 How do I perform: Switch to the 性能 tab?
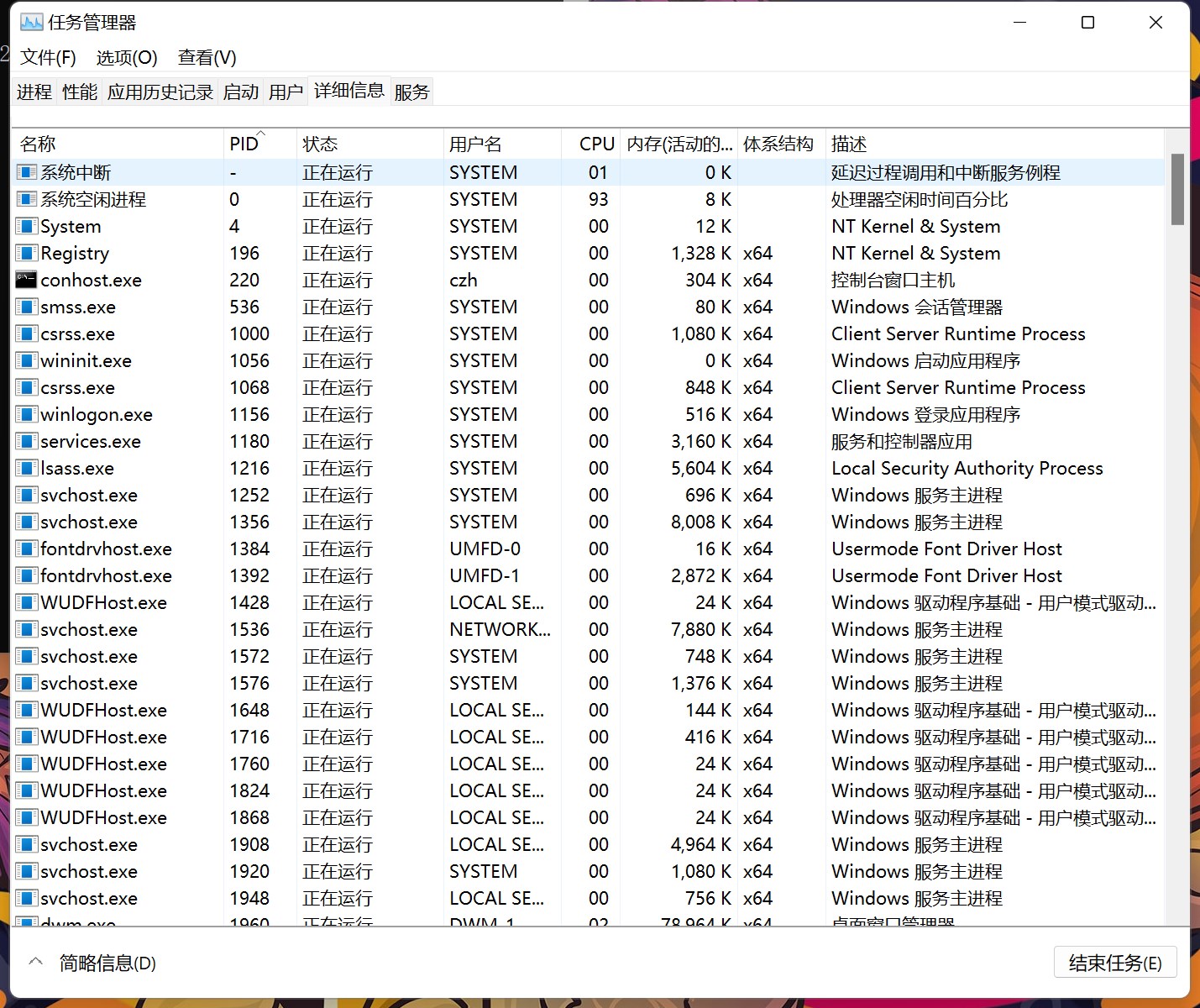point(80,92)
